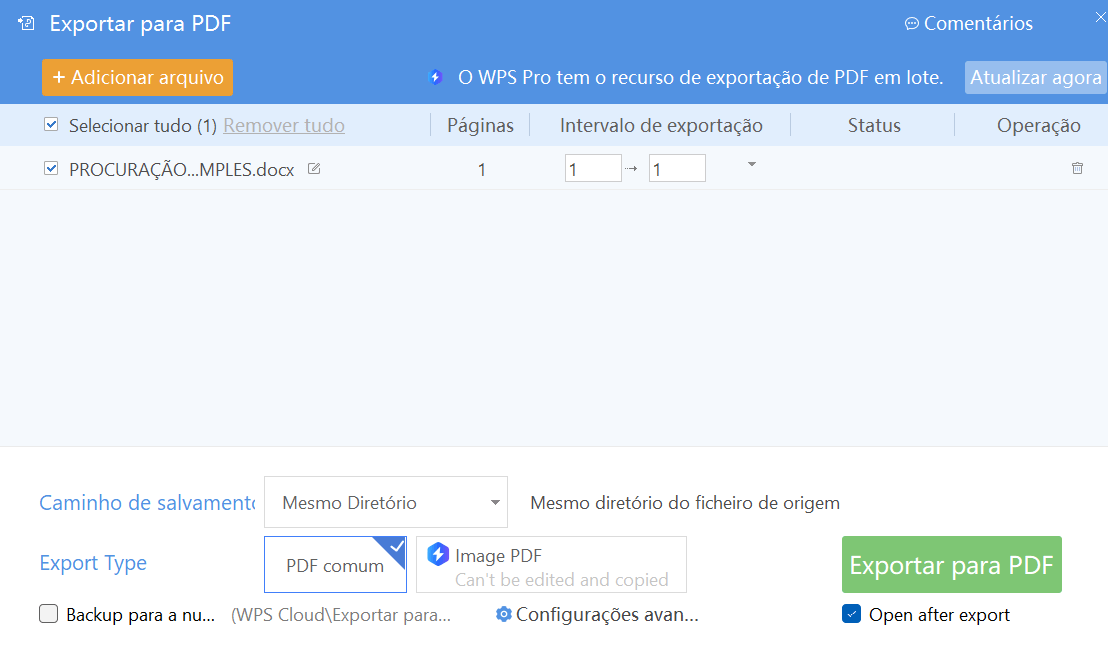Image resolution: width=1108 pixels, height=659 pixels.
Task: Open the Mesmo Diretório save path dropdown
Action: point(386,502)
